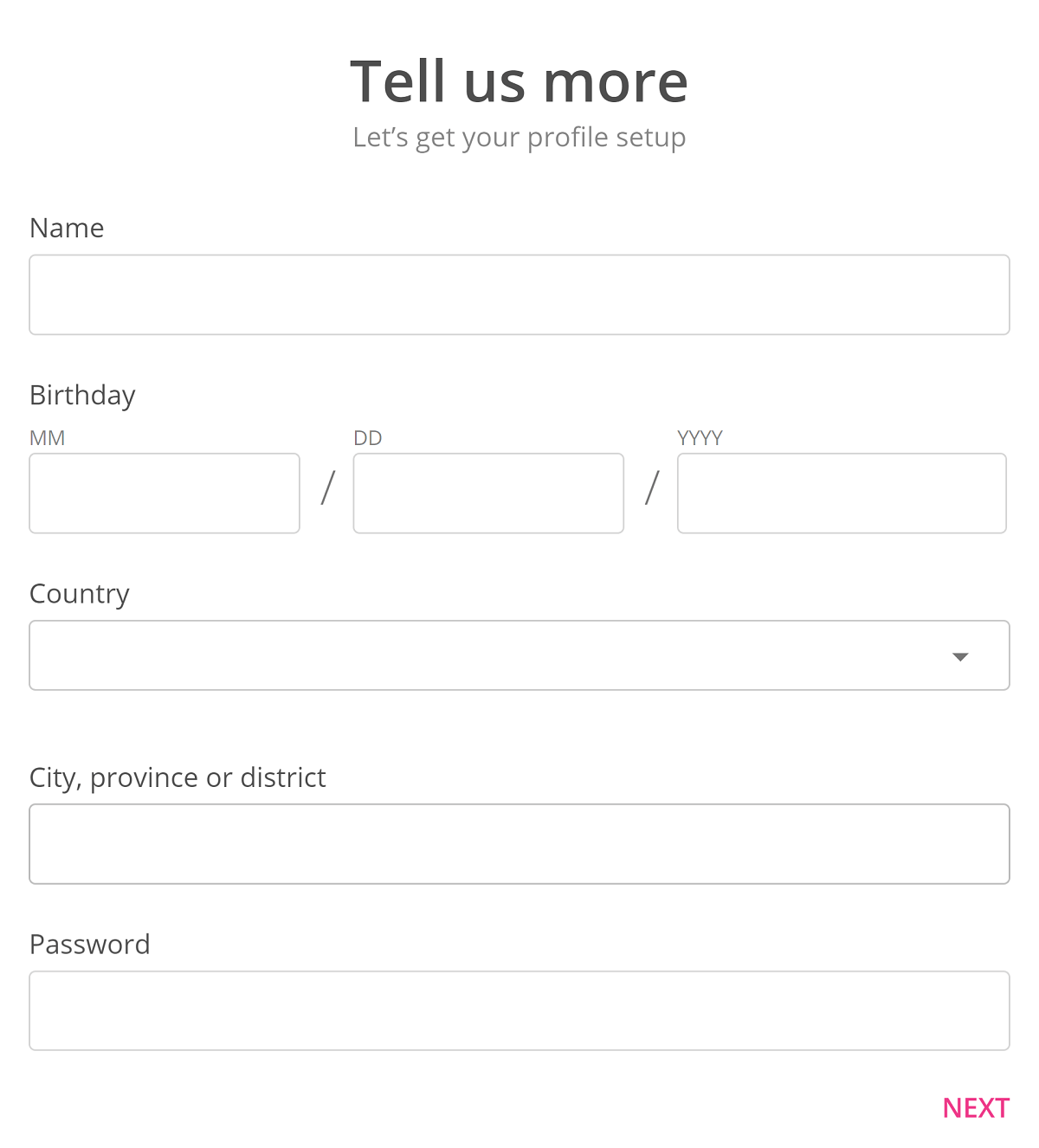Click the Country dropdown arrow icon

[x=959, y=656]
